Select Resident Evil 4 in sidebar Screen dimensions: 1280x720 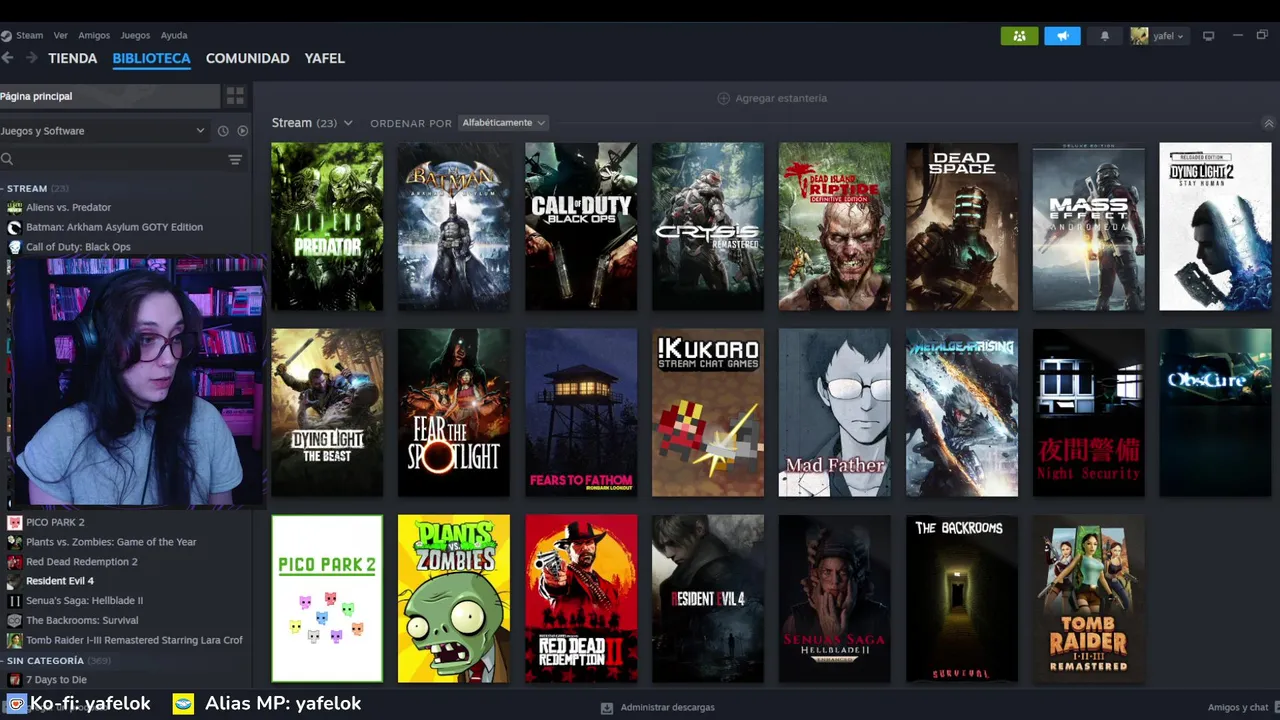tap(60, 581)
